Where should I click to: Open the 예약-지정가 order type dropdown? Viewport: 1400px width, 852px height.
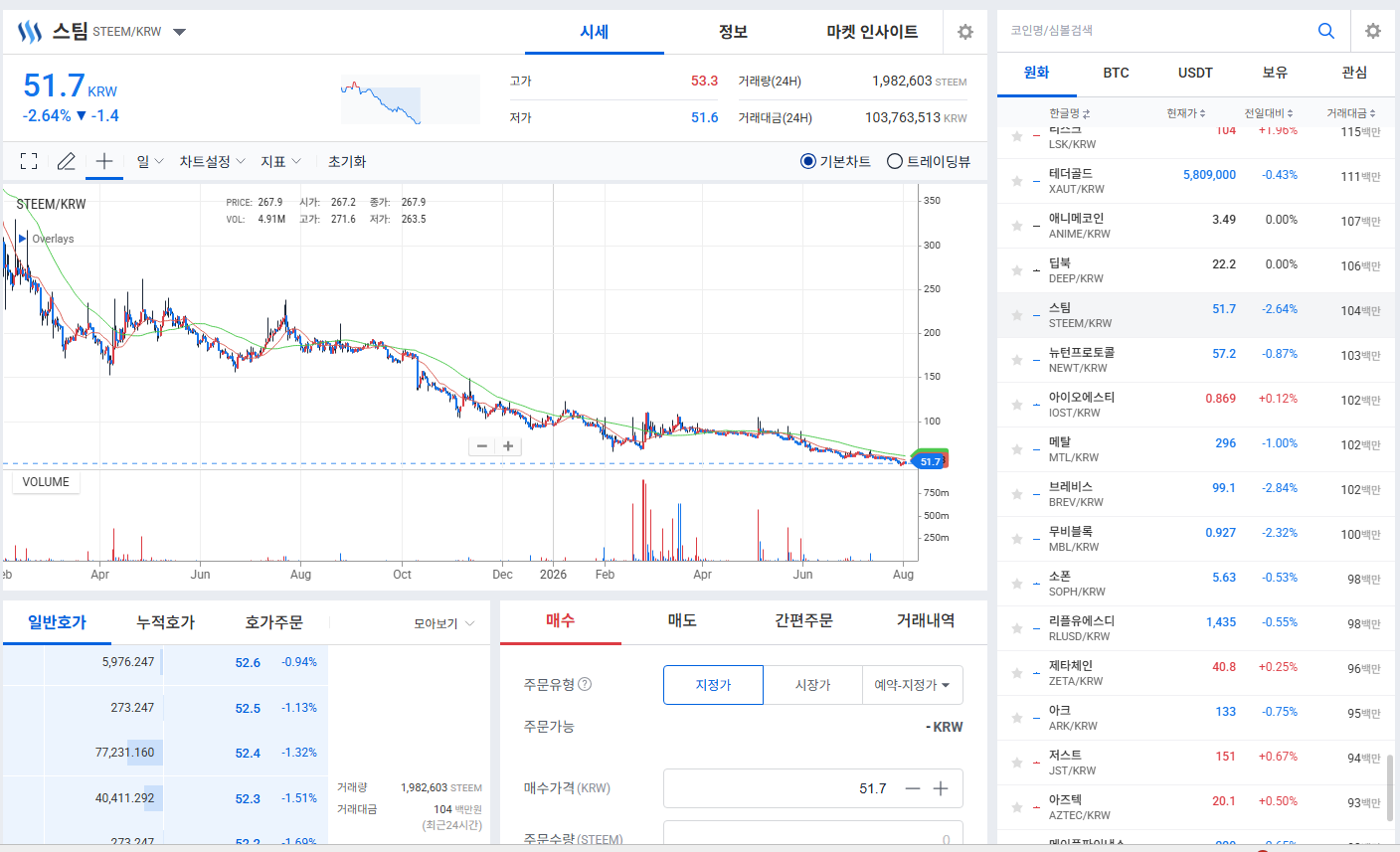tap(912, 685)
